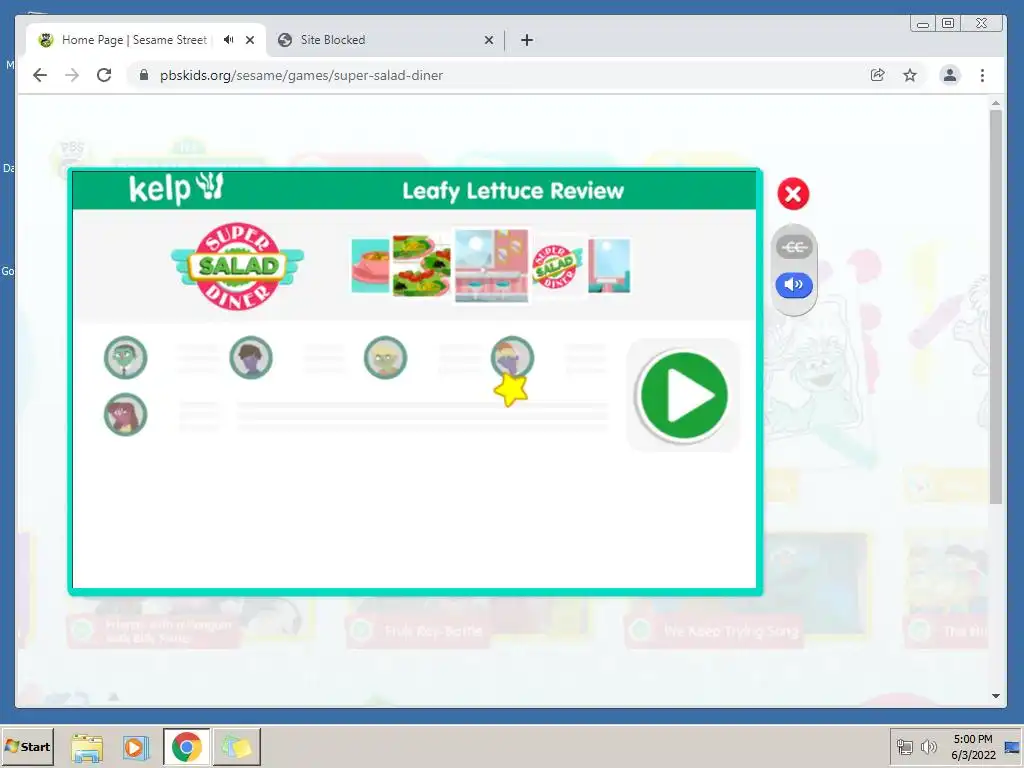Viewport: 1024px width, 768px height.
Task: Open the Chrome profile menu
Action: 950,75
